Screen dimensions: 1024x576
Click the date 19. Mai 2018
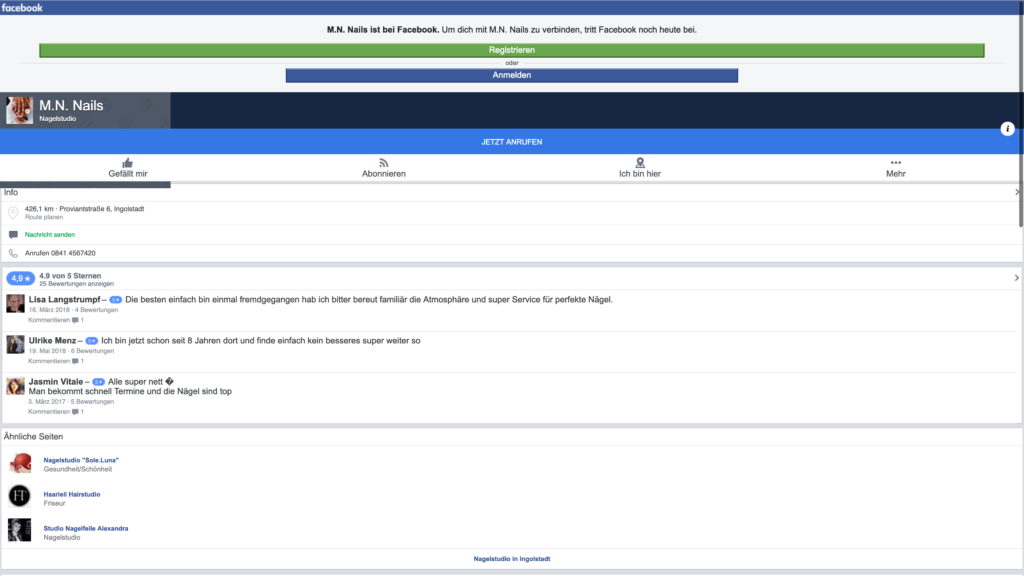[47, 351]
